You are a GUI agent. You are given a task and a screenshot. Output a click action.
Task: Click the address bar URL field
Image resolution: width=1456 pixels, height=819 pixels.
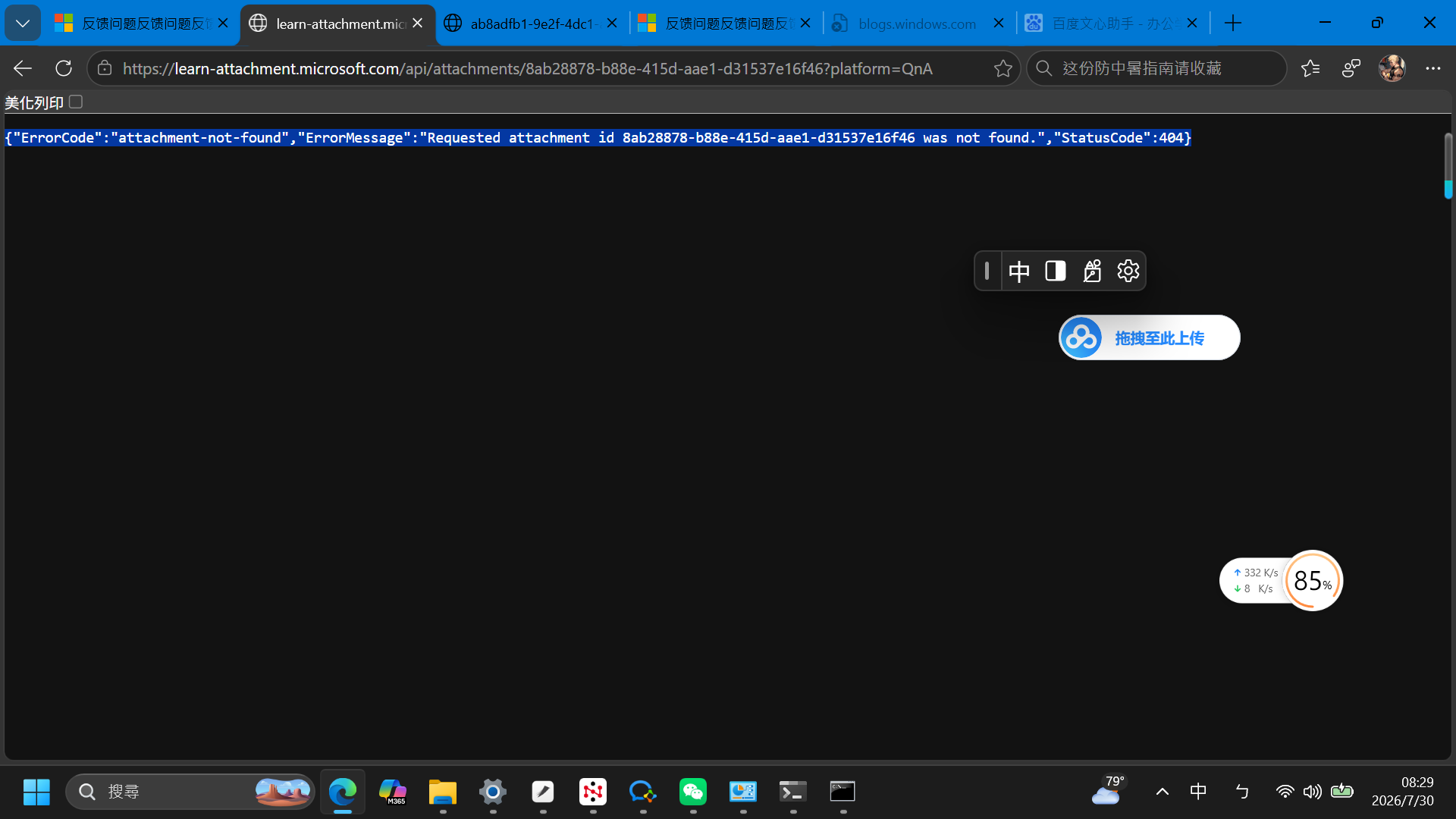pos(554,68)
